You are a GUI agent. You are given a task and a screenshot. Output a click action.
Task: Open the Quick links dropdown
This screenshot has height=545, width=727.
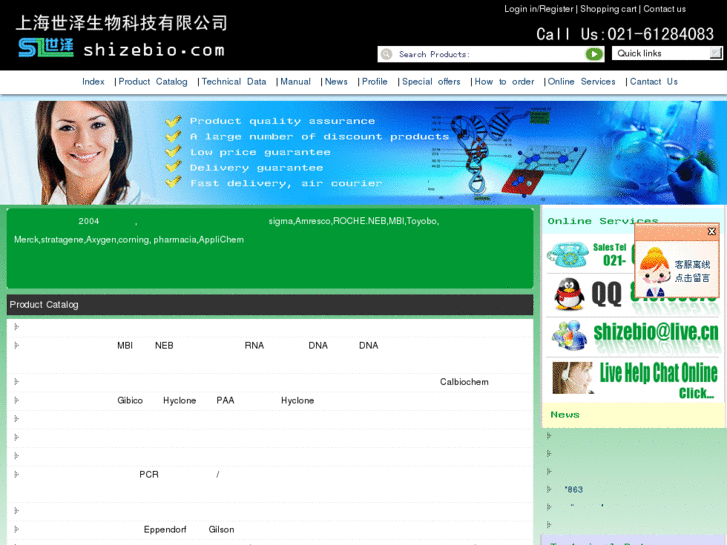[667, 53]
